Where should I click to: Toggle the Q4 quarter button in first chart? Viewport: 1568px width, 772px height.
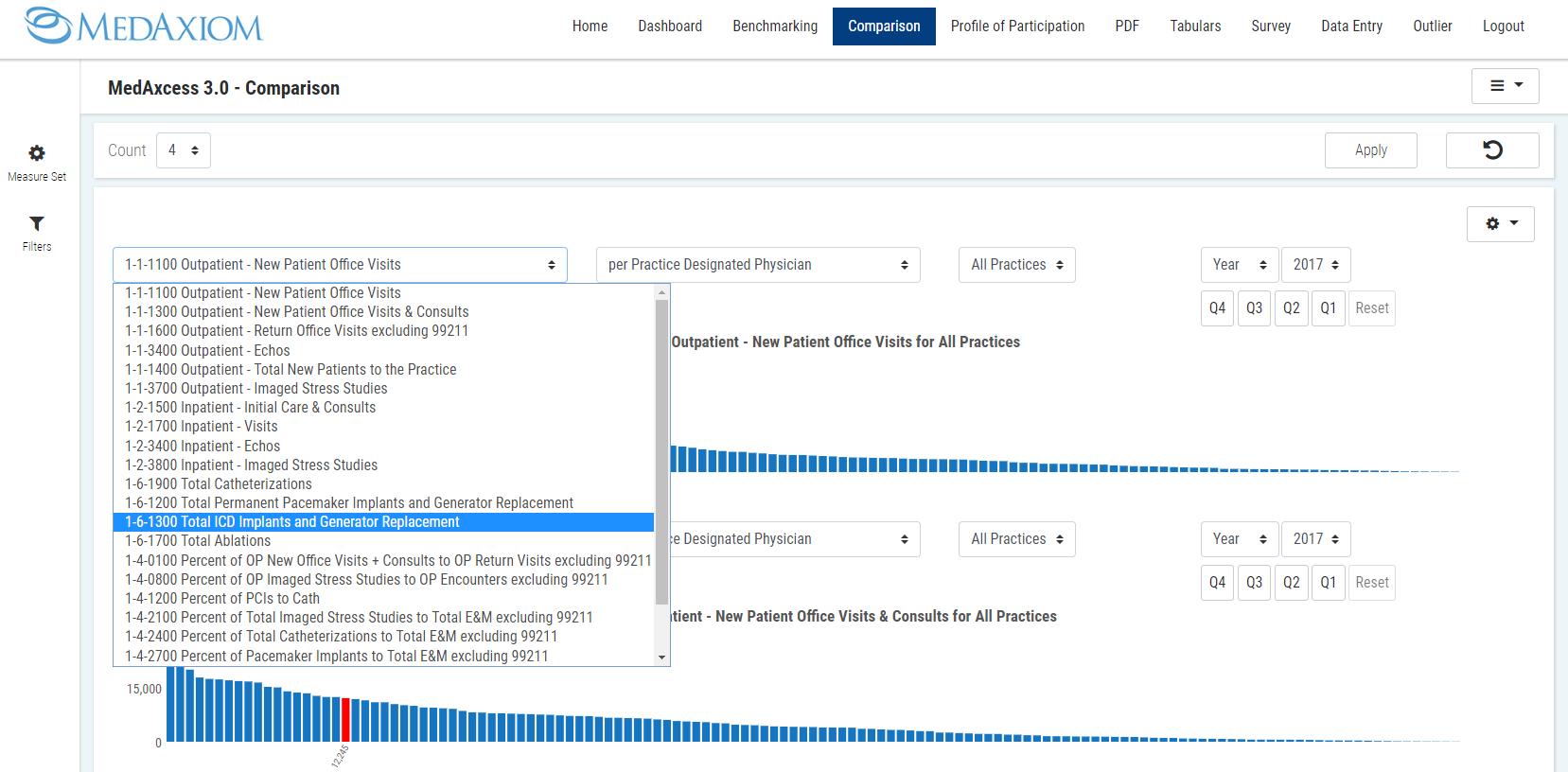(1217, 308)
